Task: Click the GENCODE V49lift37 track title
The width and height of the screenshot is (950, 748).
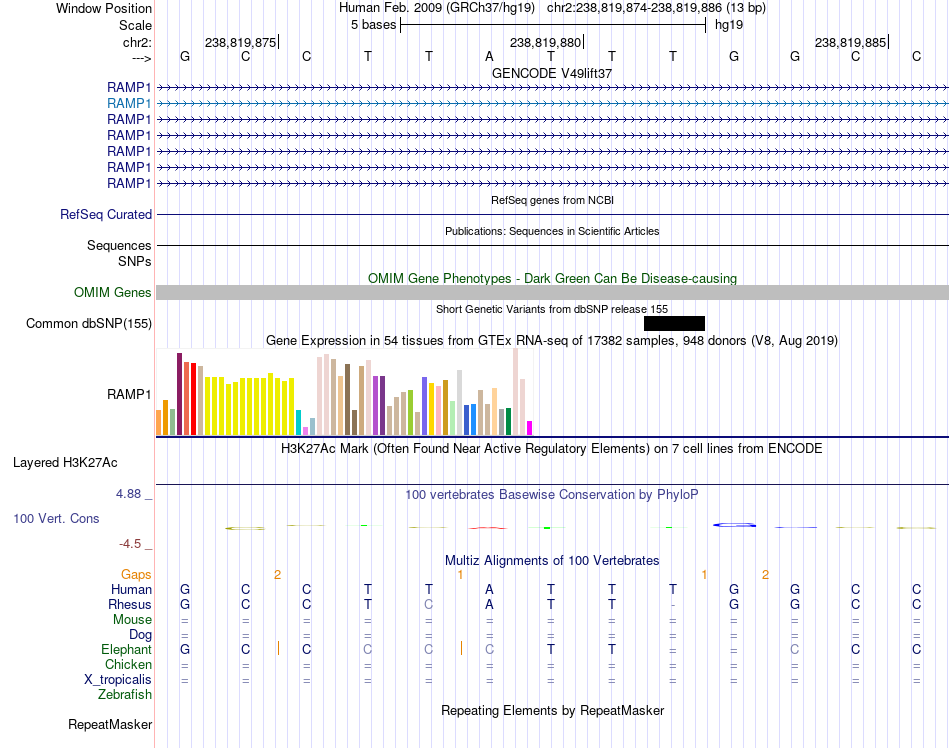Action: click(552, 73)
